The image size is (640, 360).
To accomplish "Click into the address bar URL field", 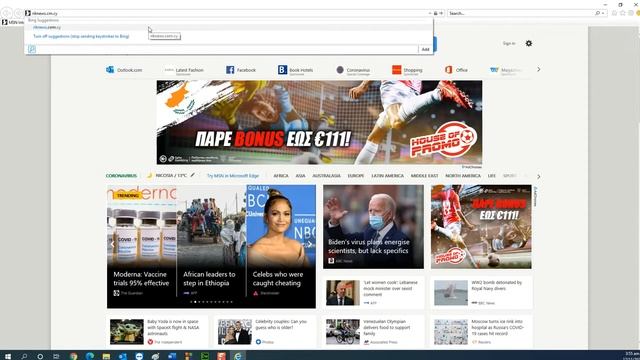I will [229, 13].
